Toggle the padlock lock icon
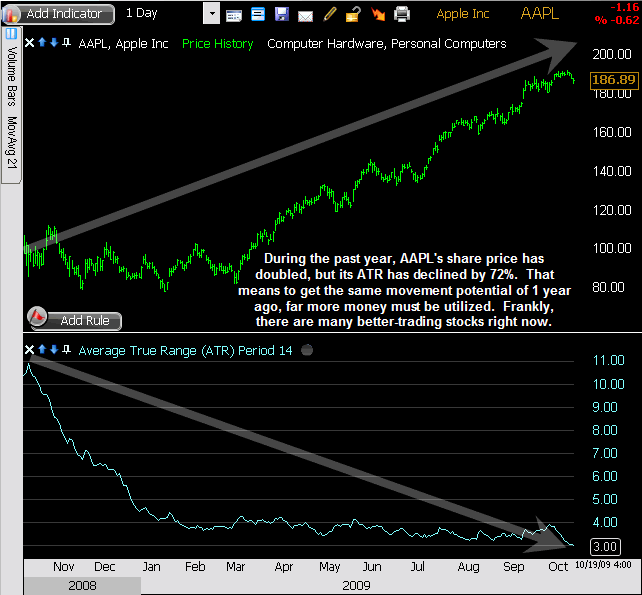 pos(353,14)
